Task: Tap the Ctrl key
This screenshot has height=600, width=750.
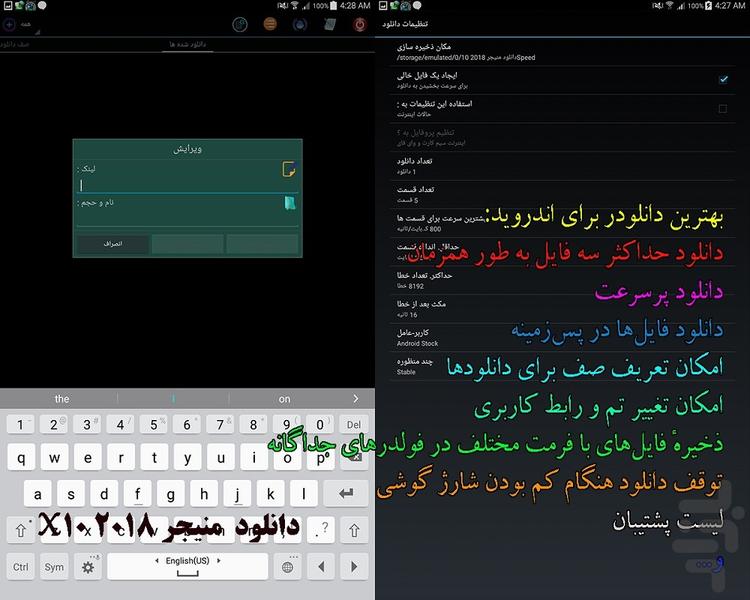Action: pyautogui.click(x=21, y=567)
